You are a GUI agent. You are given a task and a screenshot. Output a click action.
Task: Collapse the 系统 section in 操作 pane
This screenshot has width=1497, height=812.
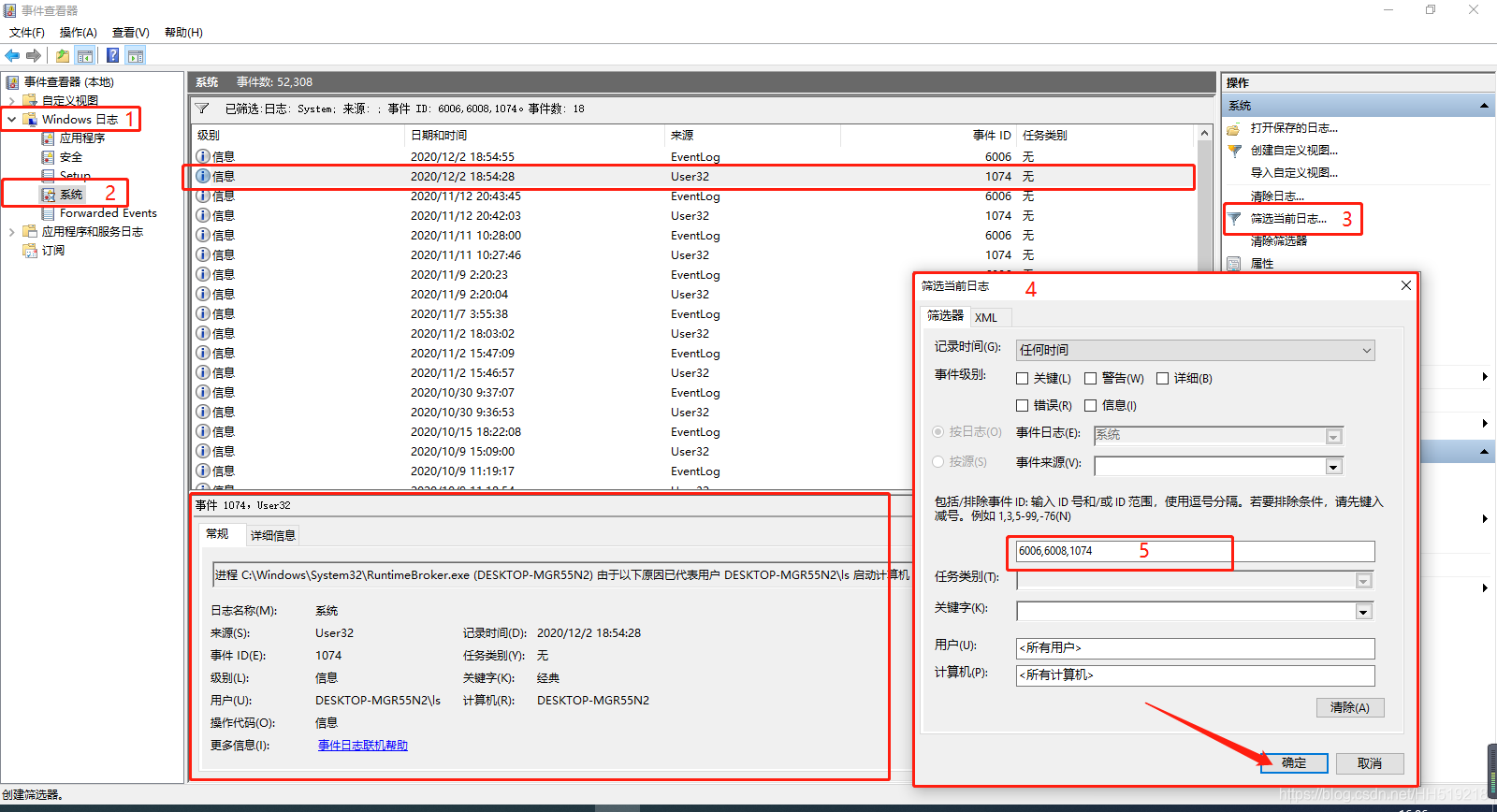pyautogui.click(x=1484, y=106)
